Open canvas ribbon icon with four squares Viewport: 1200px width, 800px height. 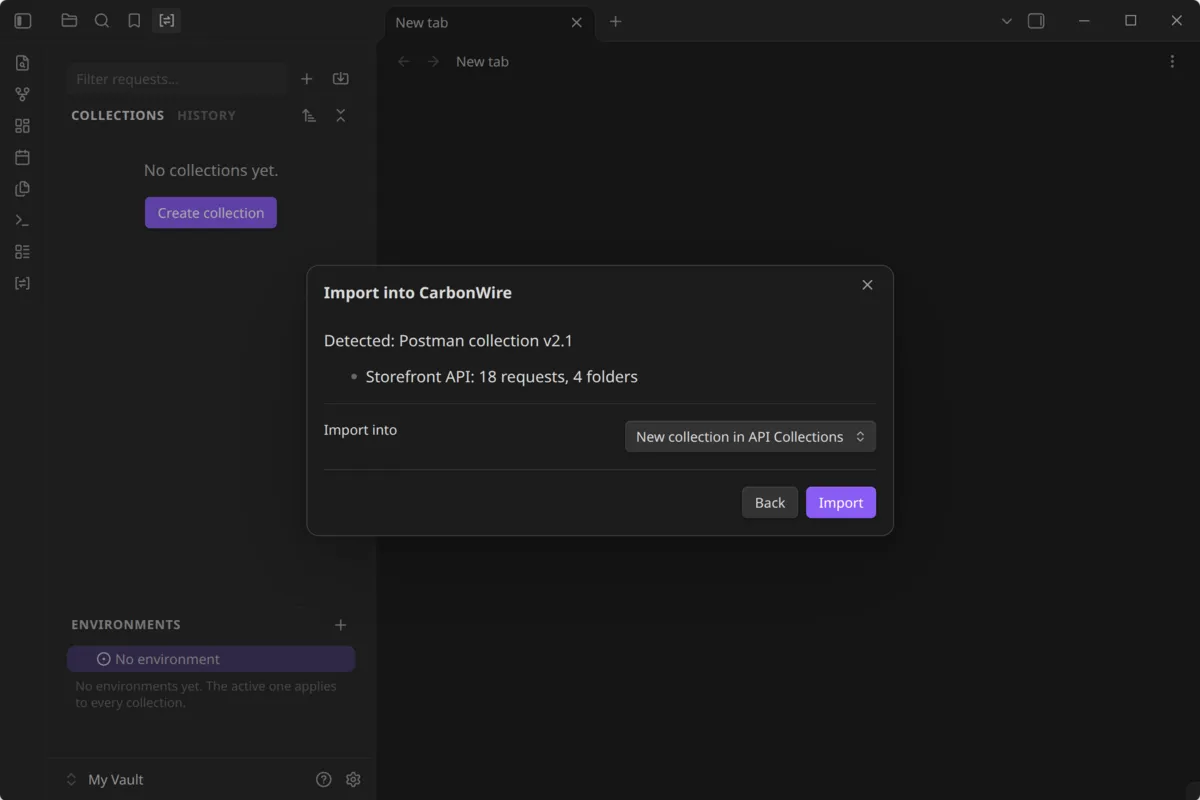pos(22,126)
